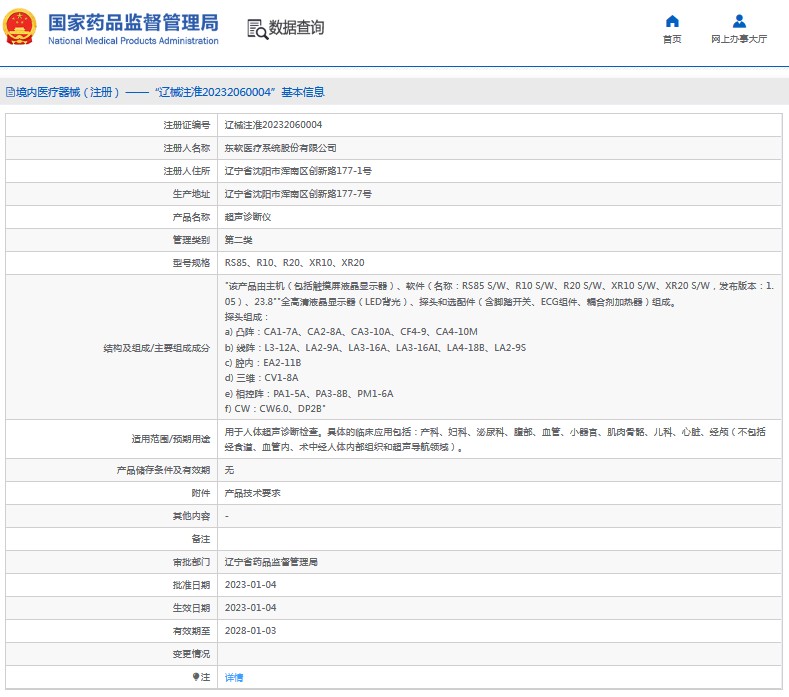Select approving department 辽宁省药品监督管理局
The image size is (789, 697).
(271, 562)
